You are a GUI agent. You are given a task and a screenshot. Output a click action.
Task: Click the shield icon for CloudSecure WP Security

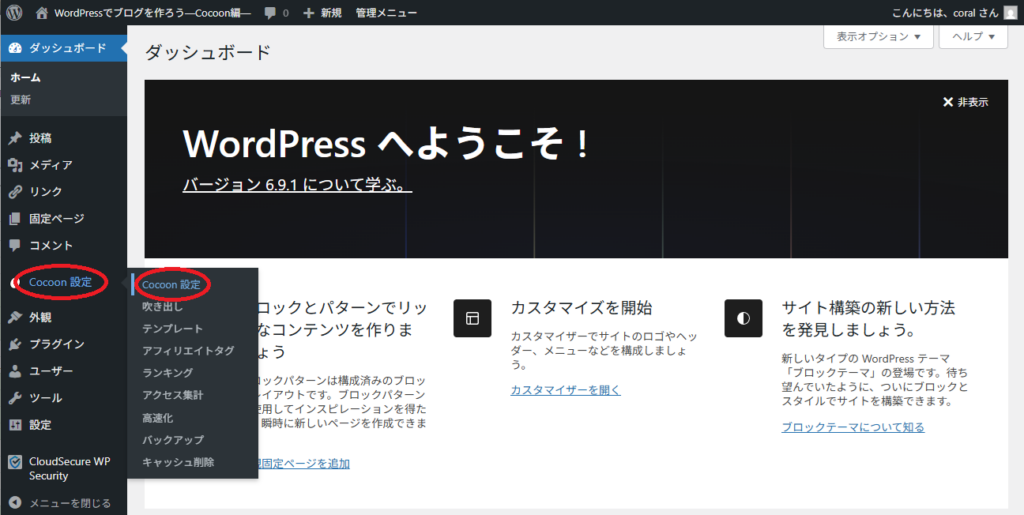point(16,462)
